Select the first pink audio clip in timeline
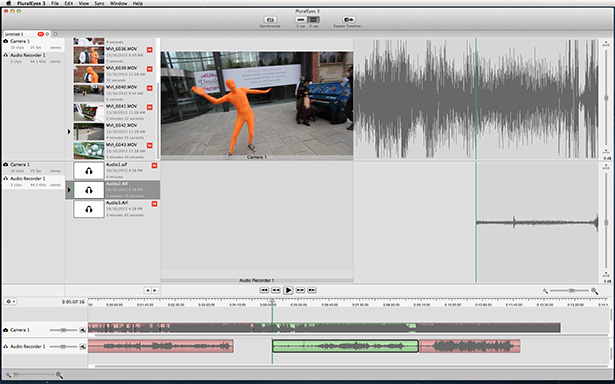Viewport: 615px width, 384px height. tap(161, 346)
